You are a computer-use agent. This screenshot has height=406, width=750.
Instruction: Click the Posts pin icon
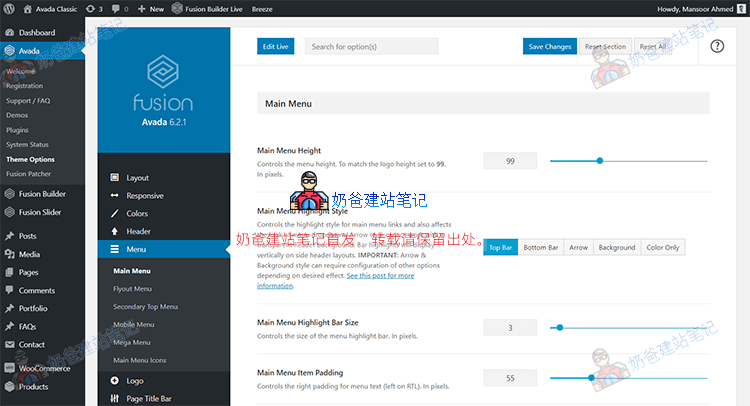pyautogui.click(x=9, y=236)
